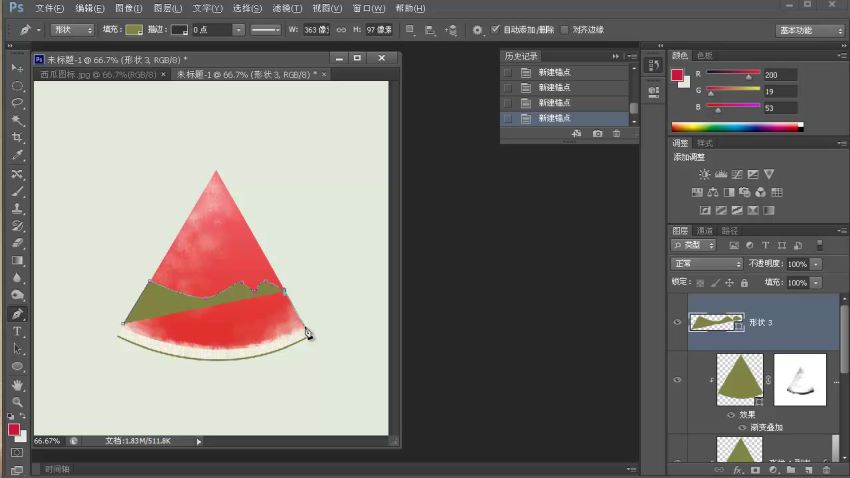
Task: Create new document from current state
Action: tap(576, 133)
